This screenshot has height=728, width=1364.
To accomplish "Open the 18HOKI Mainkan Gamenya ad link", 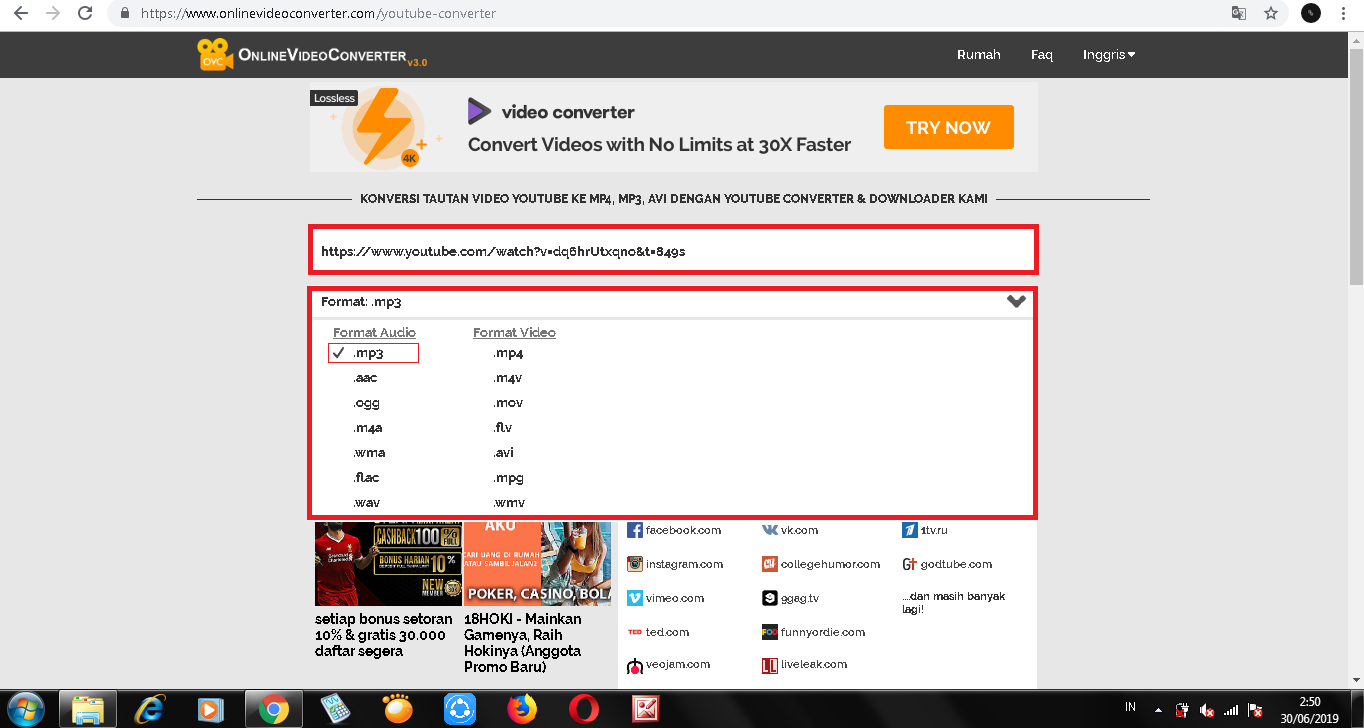I will [x=522, y=643].
